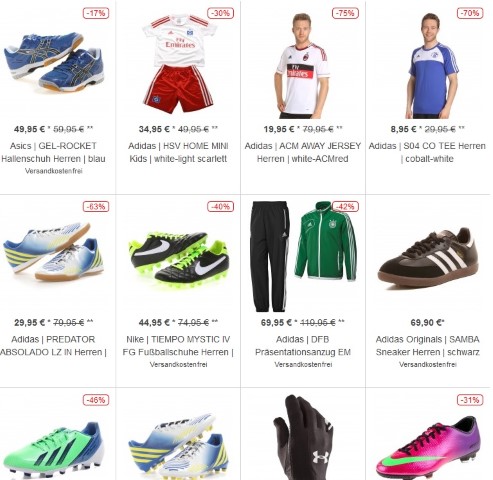Open Adidas S04 CO TEE Herren link

[x=427, y=152]
